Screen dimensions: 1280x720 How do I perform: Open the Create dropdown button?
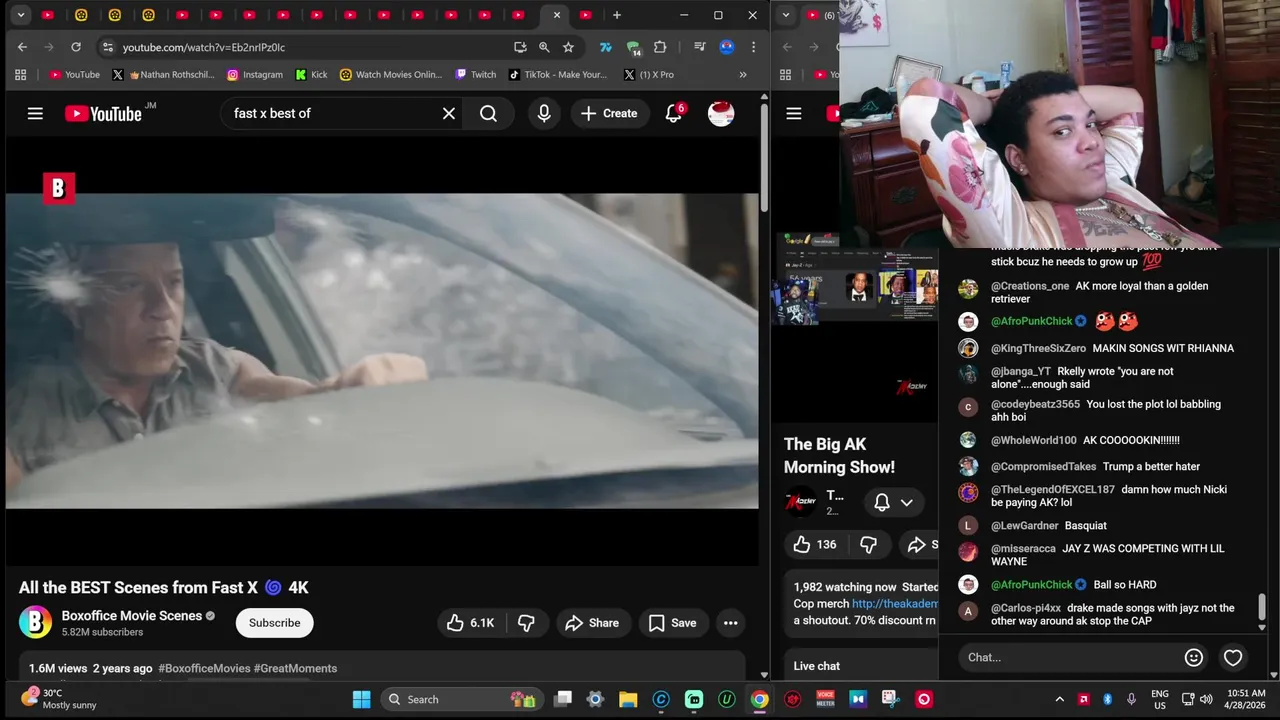click(x=609, y=113)
